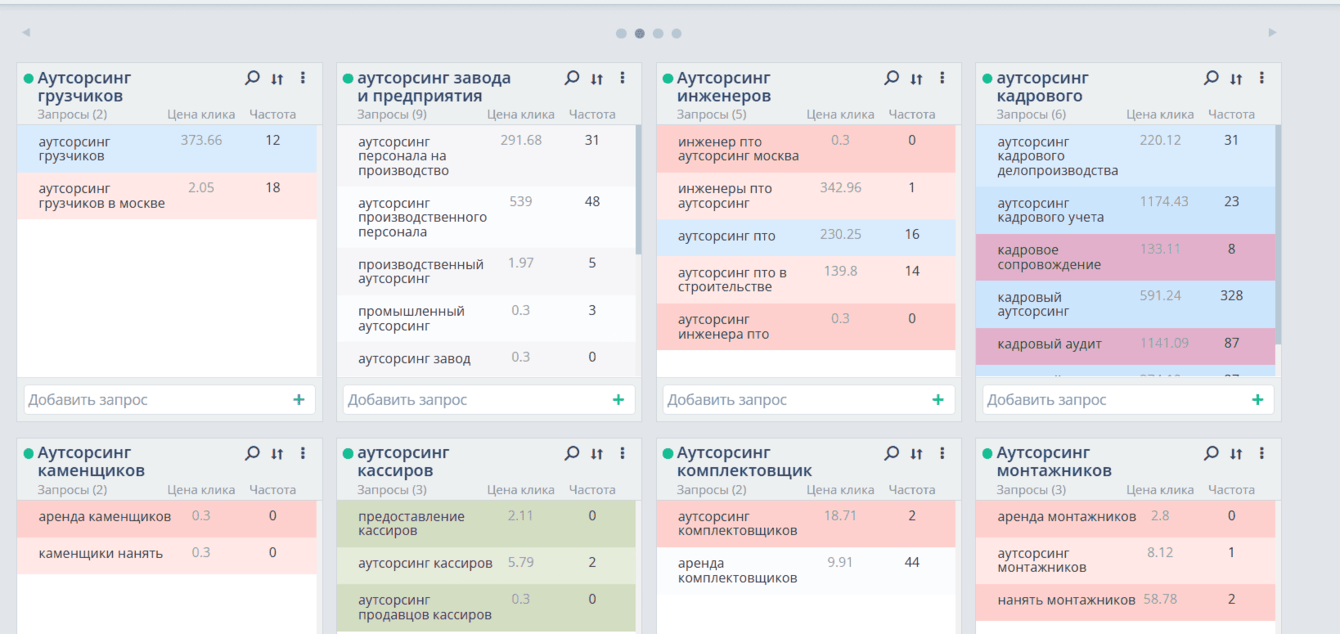Open menu for Аутсорсинг каменщиков group
The height and width of the screenshot is (634, 1340).
(303, 453)
